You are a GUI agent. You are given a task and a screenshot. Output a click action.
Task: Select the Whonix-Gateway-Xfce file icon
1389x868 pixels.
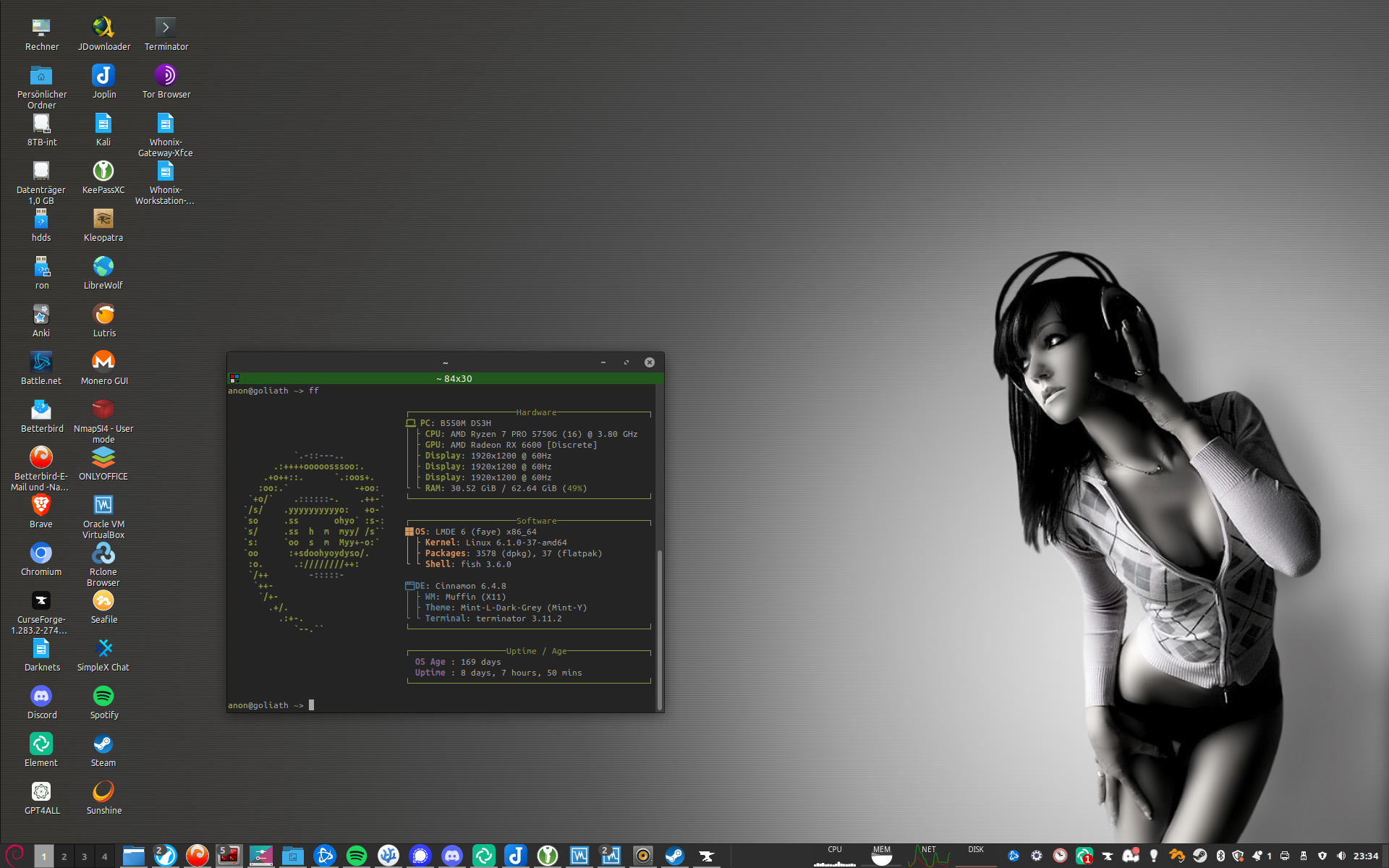click(x=166, y=135)
